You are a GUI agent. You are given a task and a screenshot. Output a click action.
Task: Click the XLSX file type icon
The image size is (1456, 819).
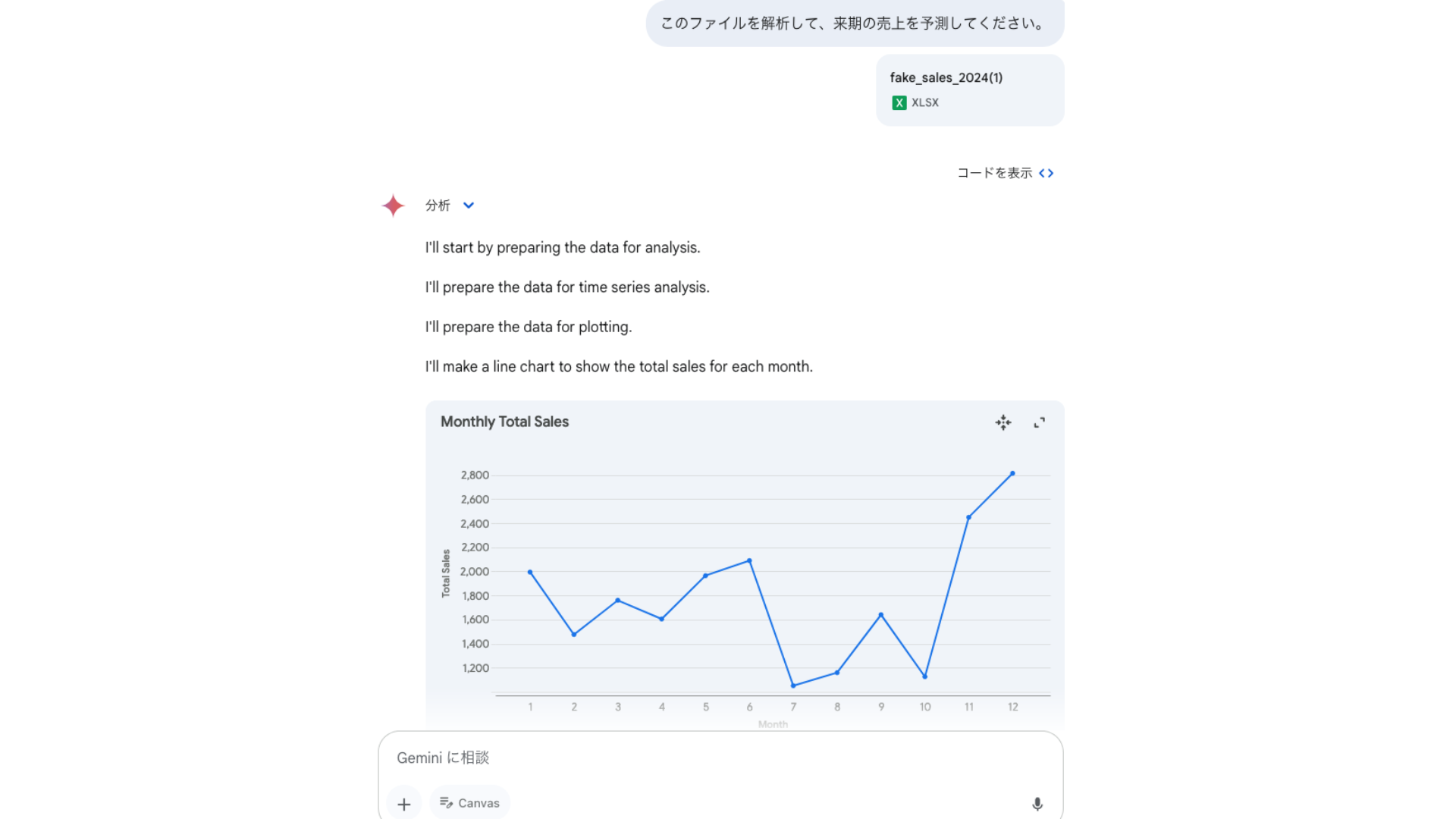(x=899, y=102)
